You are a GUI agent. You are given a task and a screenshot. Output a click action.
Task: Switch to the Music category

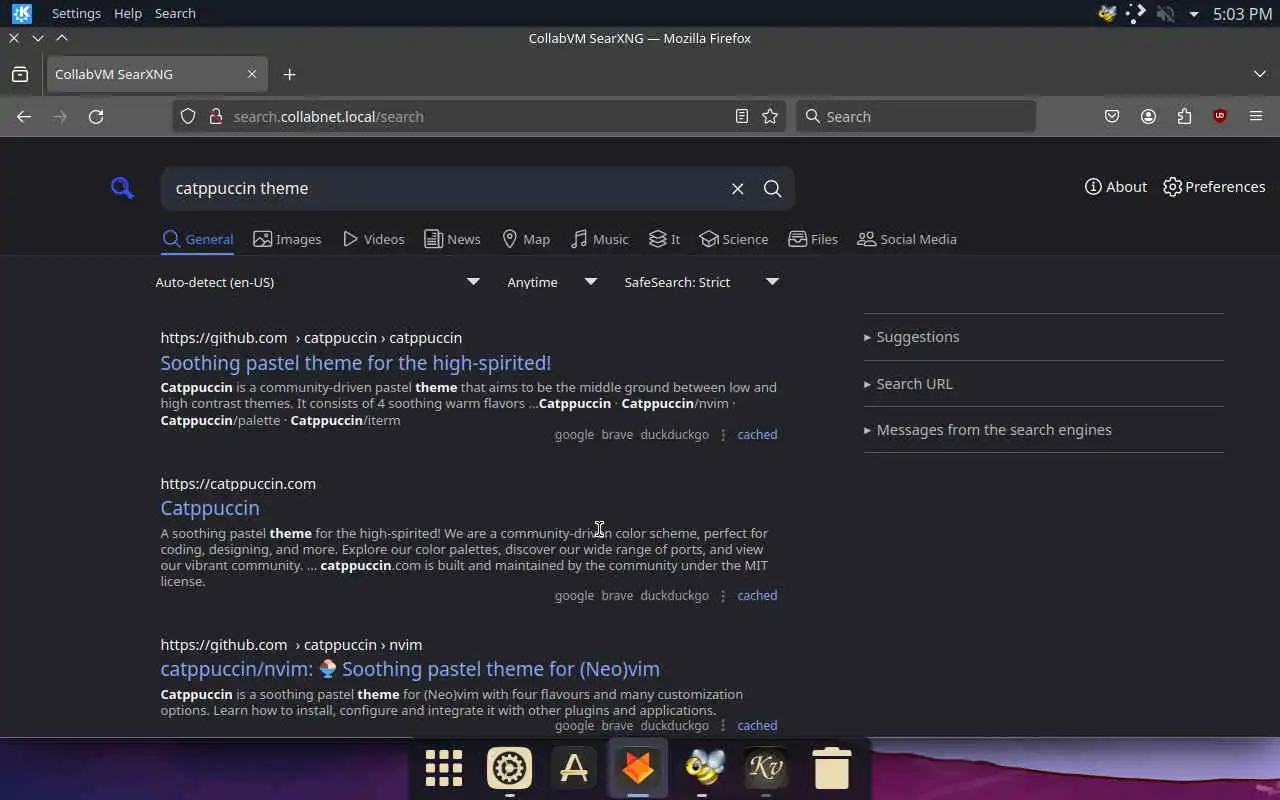click(x=600, y=239)
